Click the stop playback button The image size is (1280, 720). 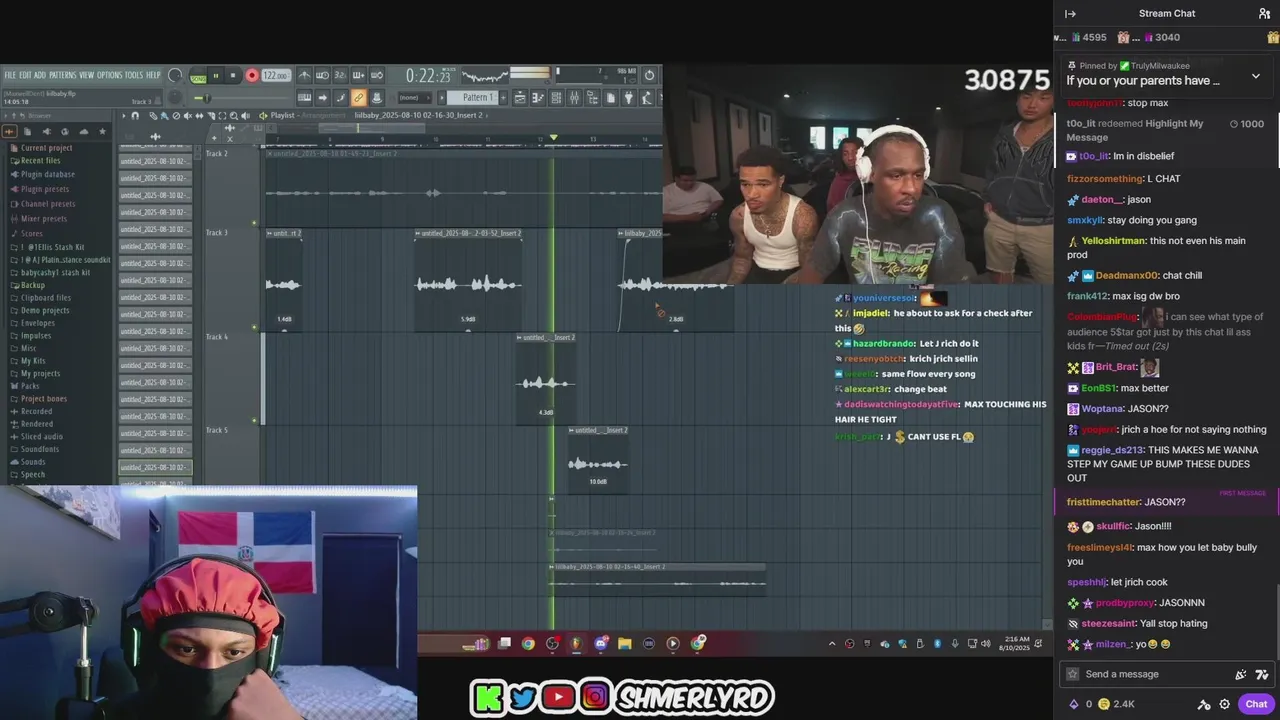(x=233, y=75)
